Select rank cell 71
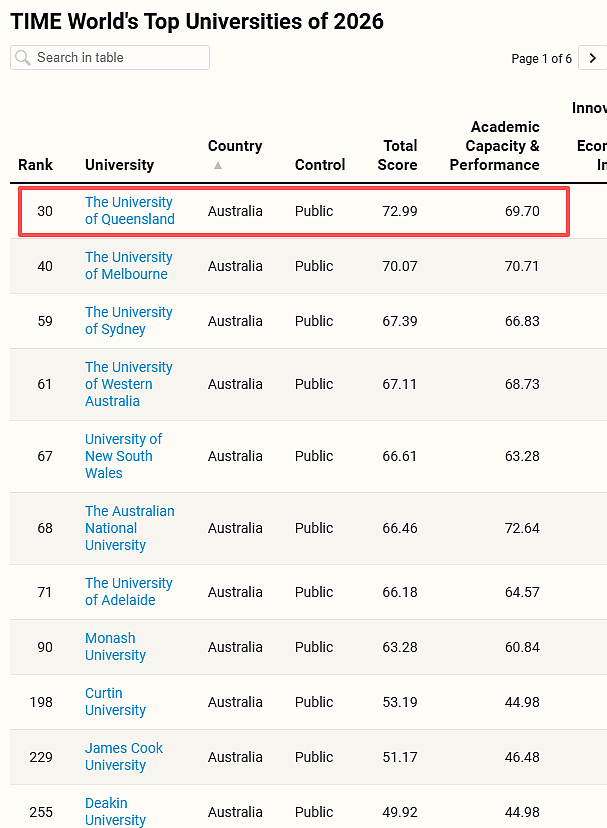The height and width of the screenshot is (828, 607). [45, 592]
